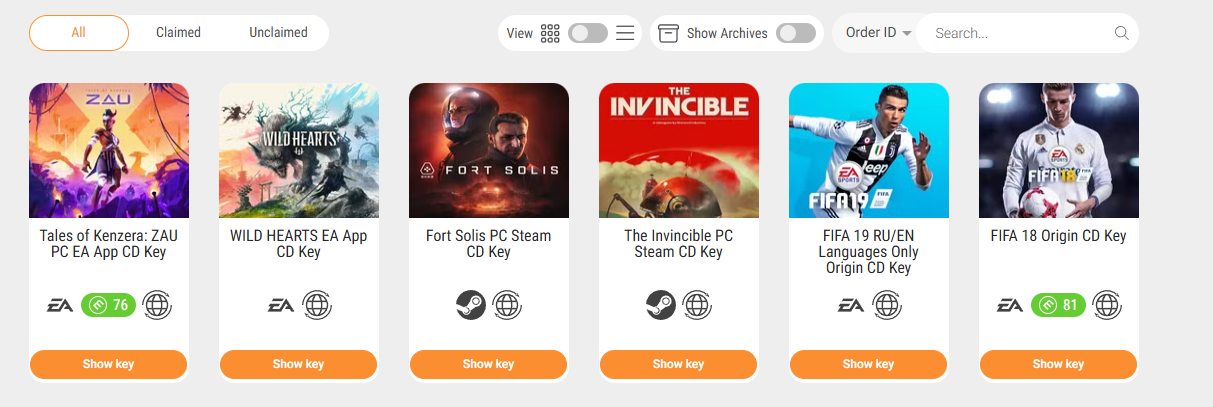Show key for FIFA 19 RU/EN
This screenshot has width=1213, height=407.
coord(868,364)
